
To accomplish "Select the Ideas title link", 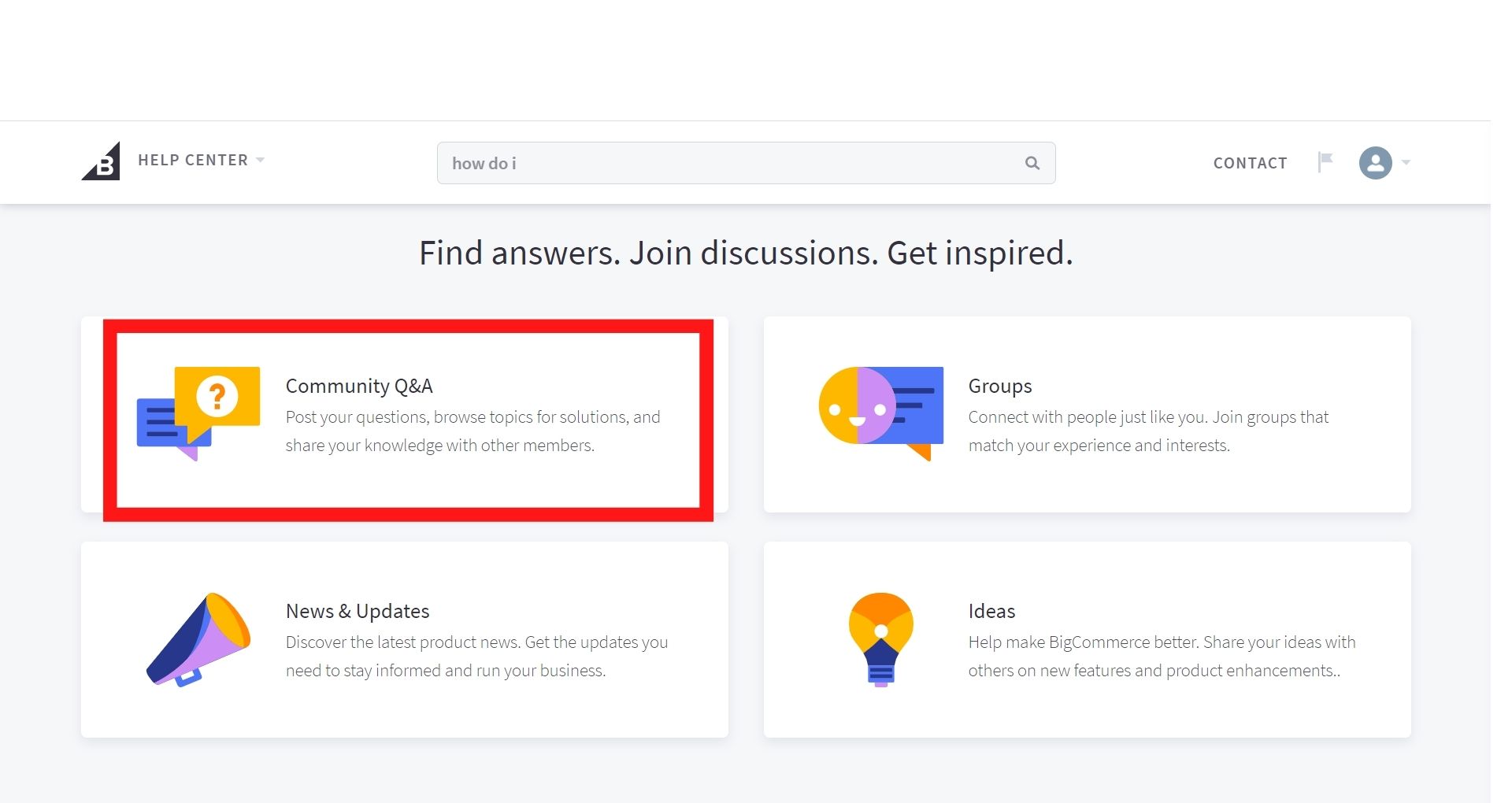I will pyautogui.click(x=991, y=611).
